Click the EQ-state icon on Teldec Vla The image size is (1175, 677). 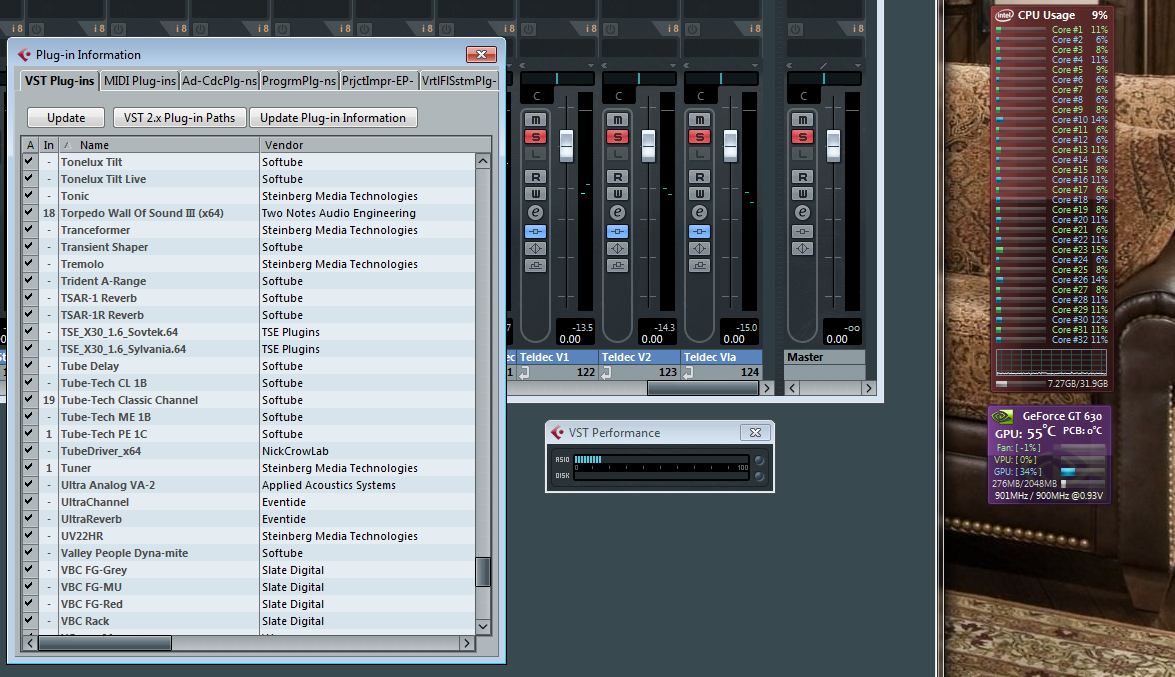[699, 248]
